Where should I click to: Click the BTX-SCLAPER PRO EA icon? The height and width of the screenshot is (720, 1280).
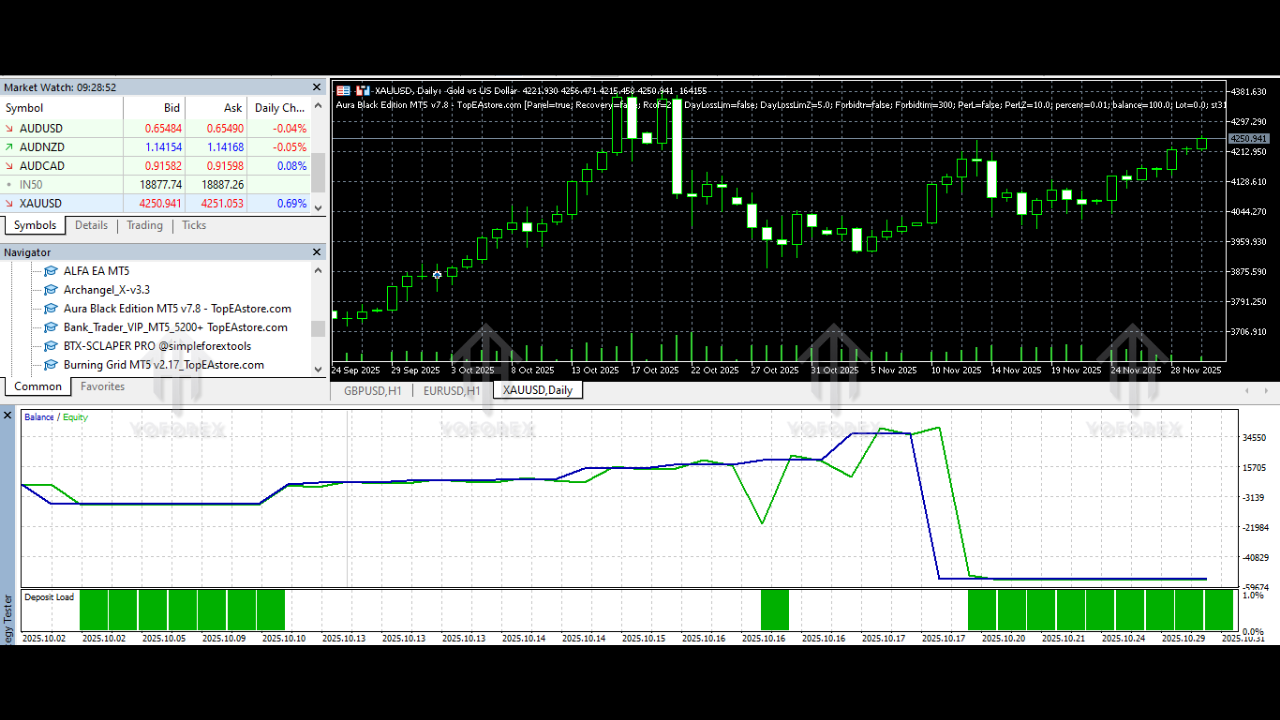50,346
